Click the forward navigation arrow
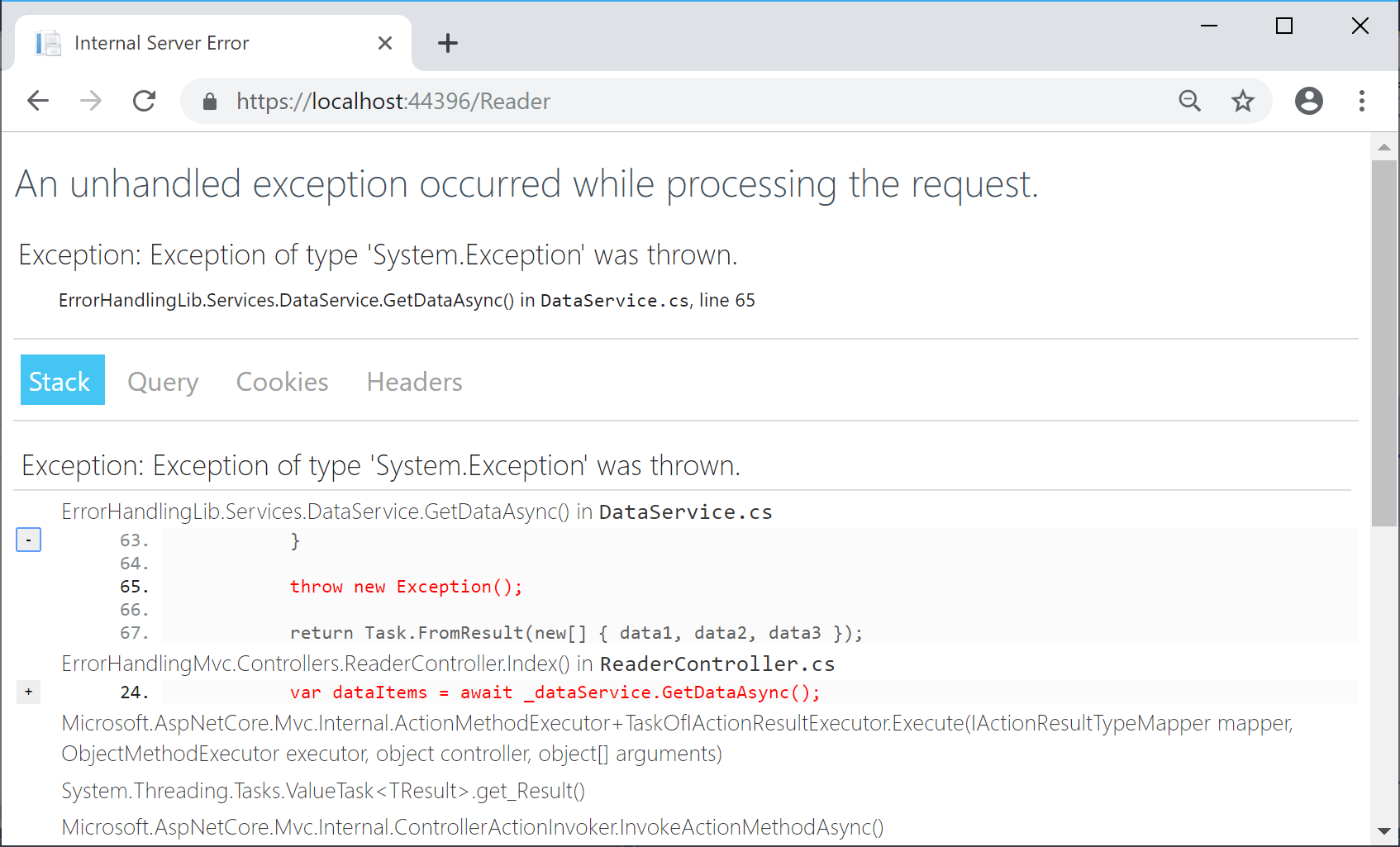The height and width of the screenshot is (847, 1400). pyautogui.click(x=91, y=100)
